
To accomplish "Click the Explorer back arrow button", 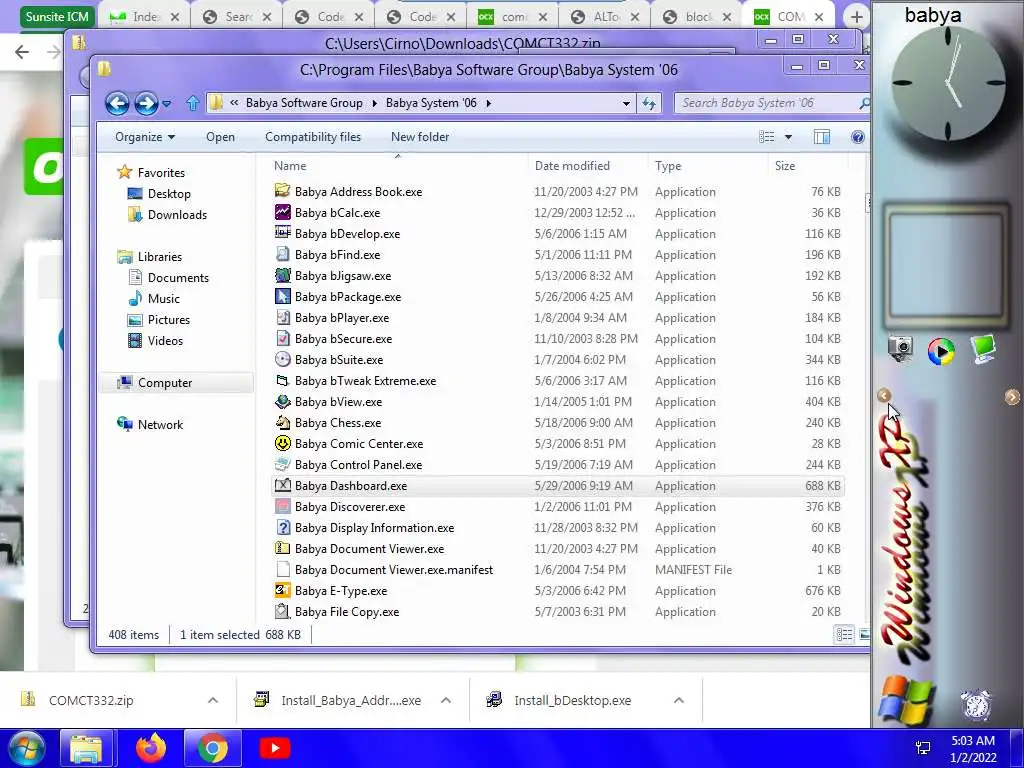I will coord(117,103).
